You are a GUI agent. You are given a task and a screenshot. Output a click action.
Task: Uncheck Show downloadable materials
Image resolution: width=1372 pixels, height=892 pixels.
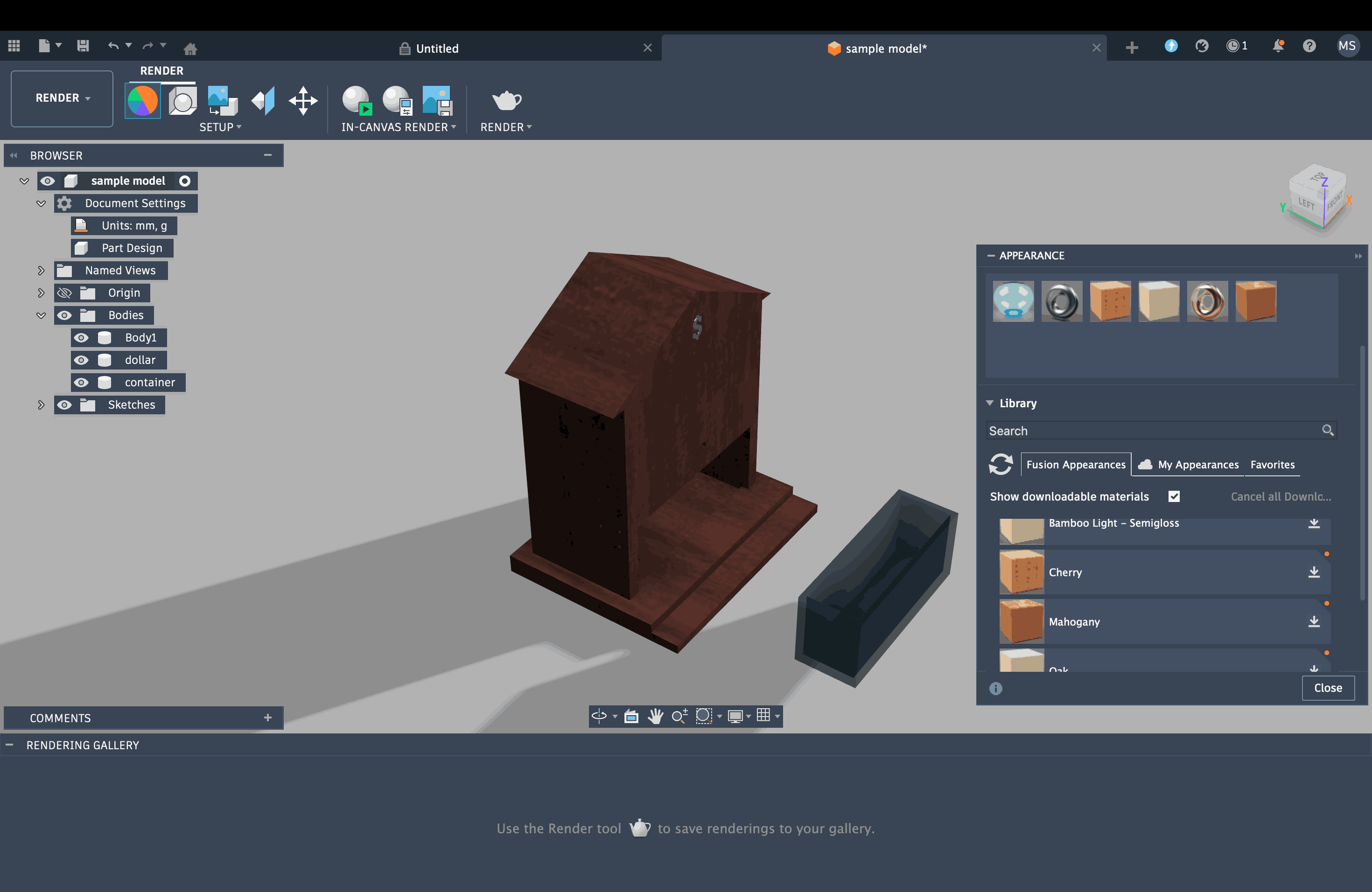pyautogui.click(x=1174, y=497)
